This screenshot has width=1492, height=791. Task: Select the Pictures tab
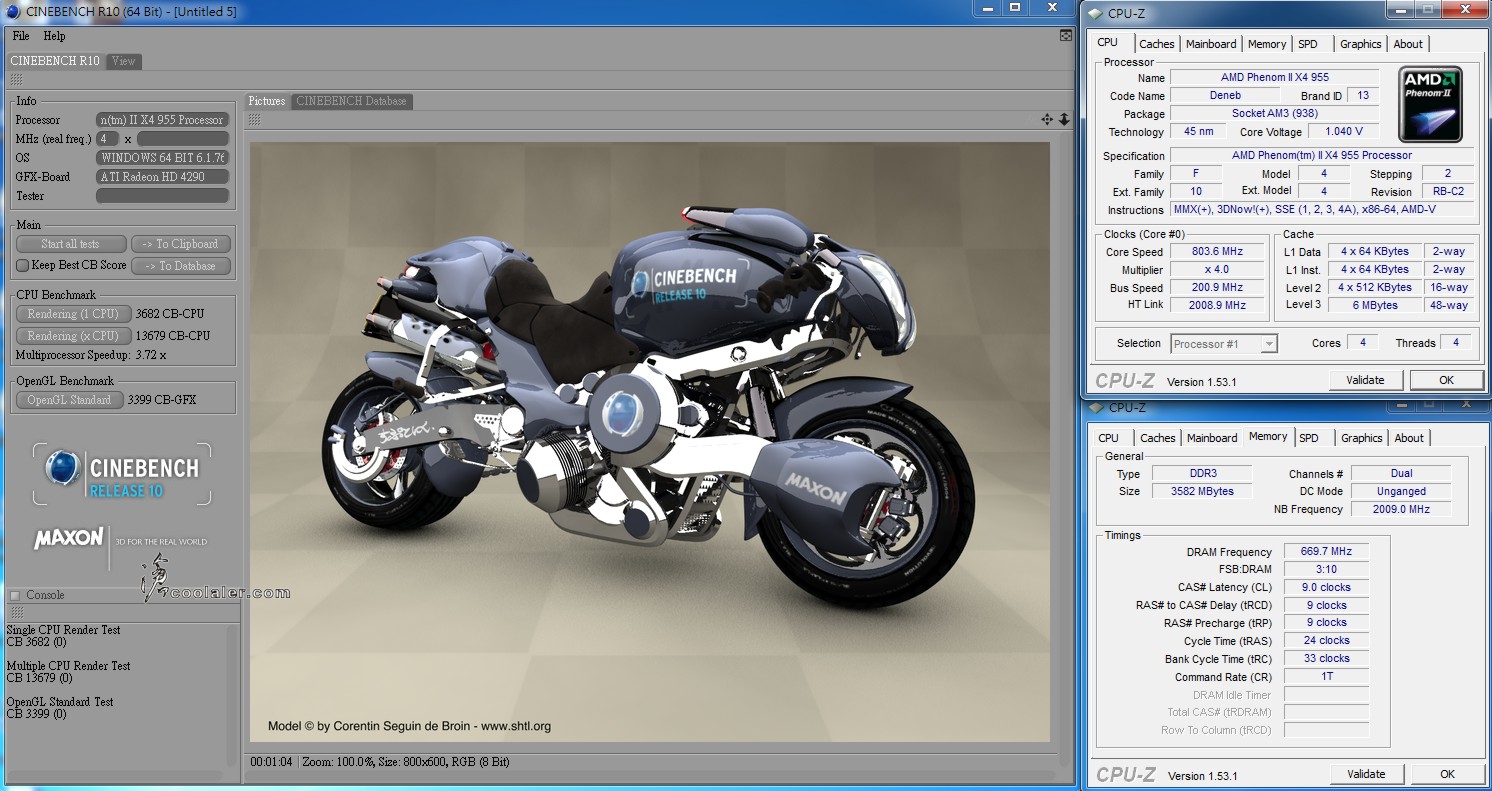click(x=267, y=101)
